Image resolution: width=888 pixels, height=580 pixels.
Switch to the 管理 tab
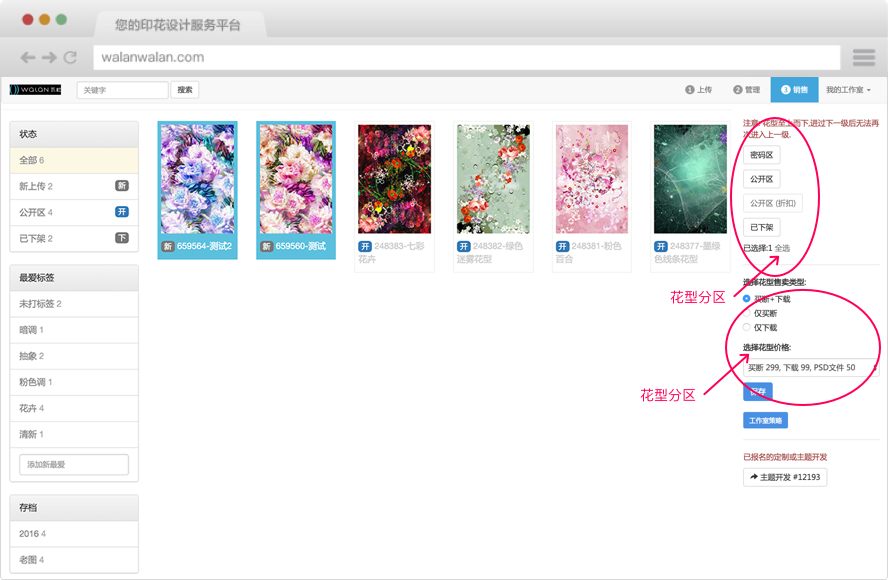tap(745, 88)
